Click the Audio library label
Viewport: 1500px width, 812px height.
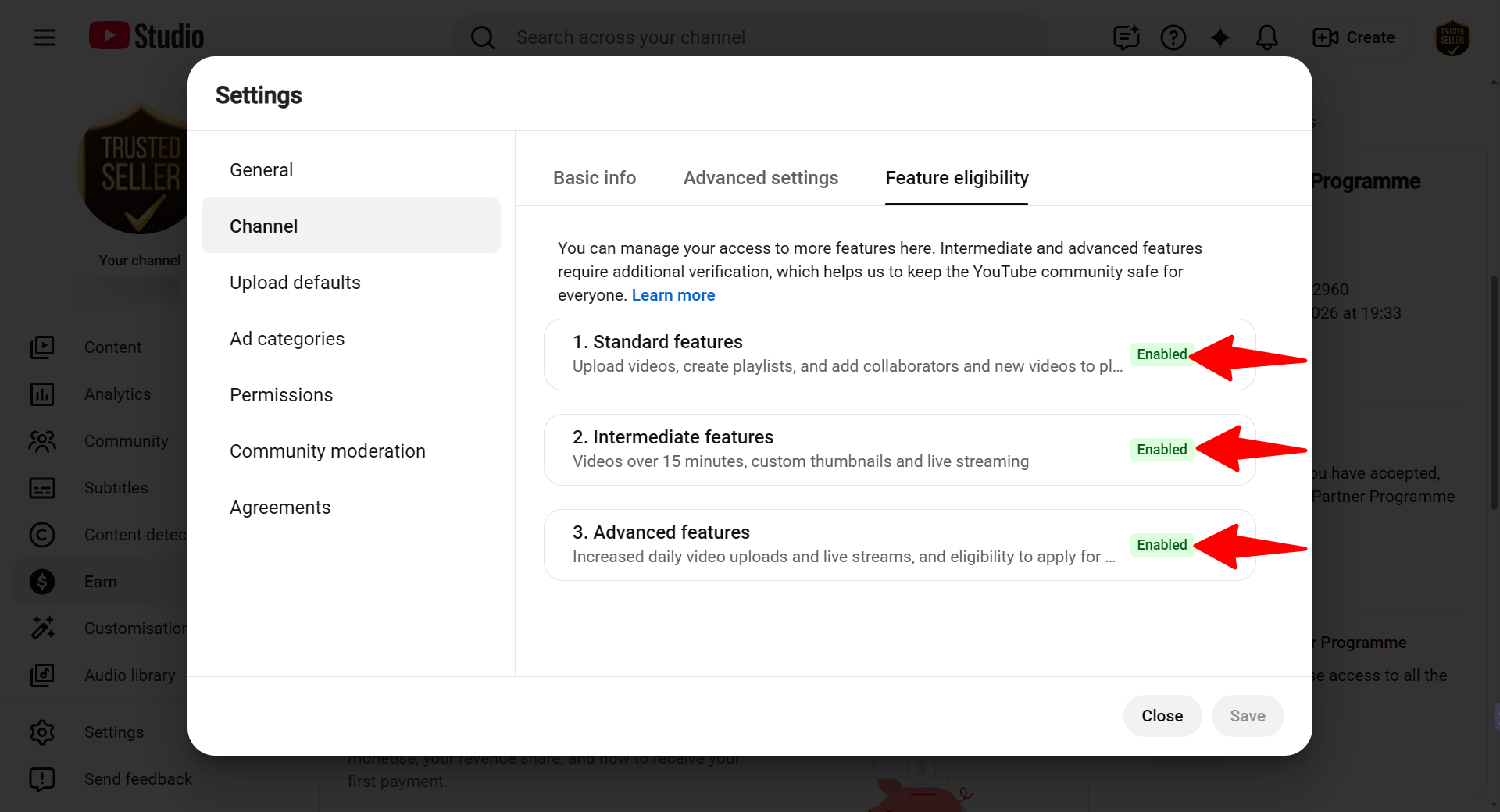130,675
